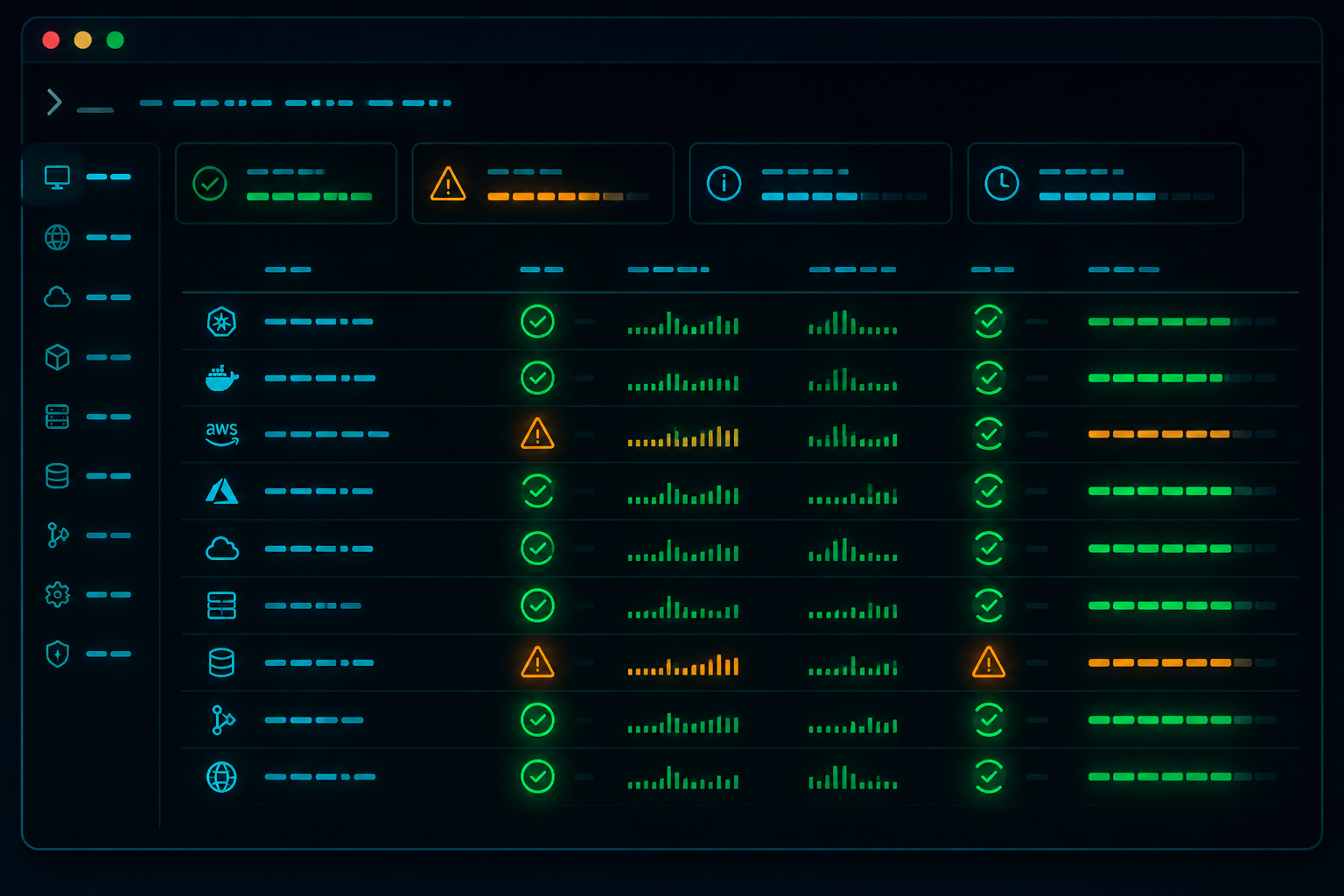Viewport: 1344px width, 896px height.
Task: Click the second sparkline chart in Docker row
Action: (x=853, y=380)
